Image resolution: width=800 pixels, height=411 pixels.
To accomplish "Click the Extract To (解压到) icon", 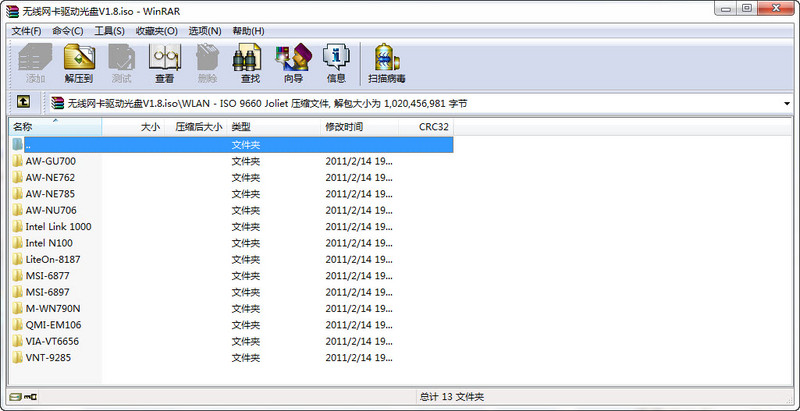I will [79, 64].
